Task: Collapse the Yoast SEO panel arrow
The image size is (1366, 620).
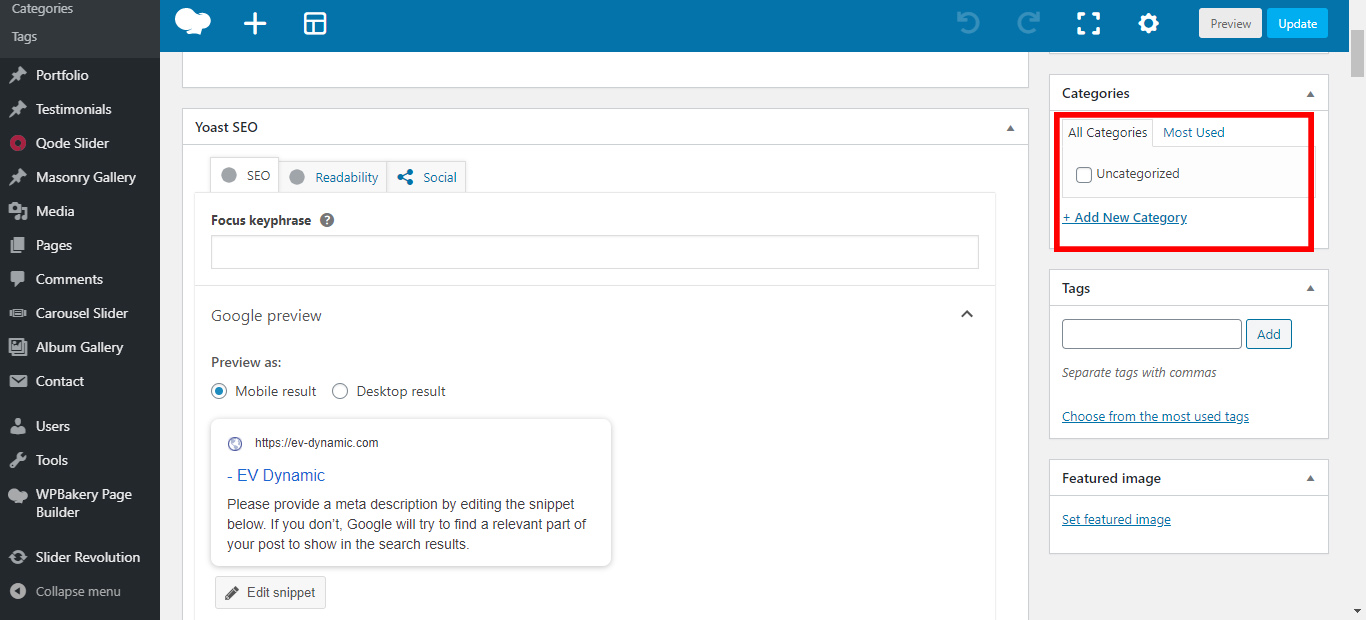Action: (1010, 128)
